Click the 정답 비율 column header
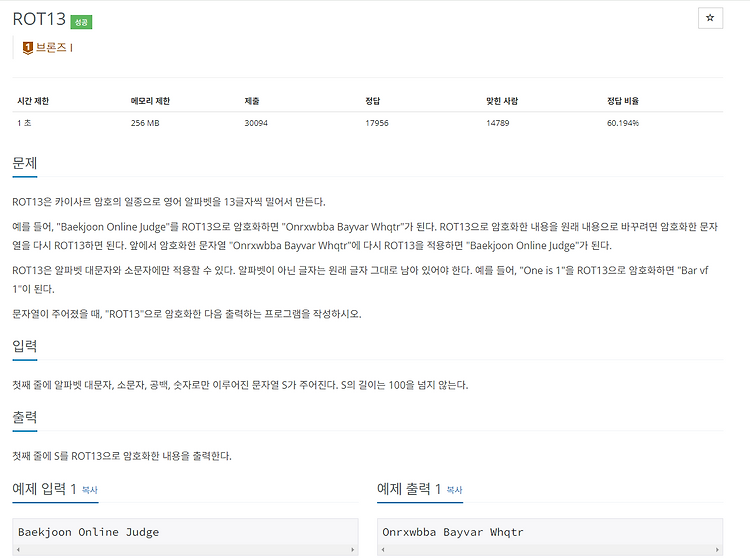750x560 pixels. (x=623, y=101)
